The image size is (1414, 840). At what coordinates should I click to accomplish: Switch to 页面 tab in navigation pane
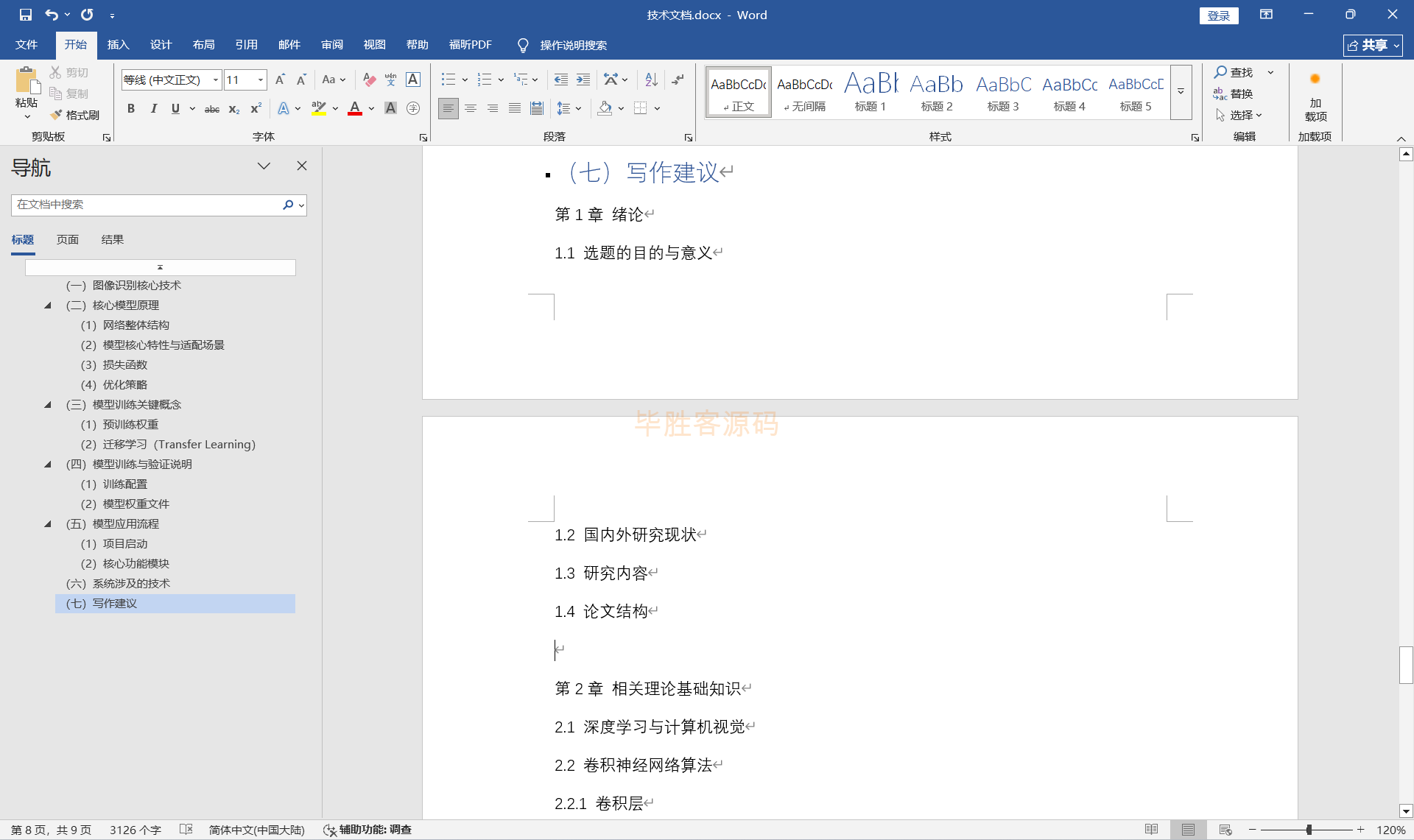68,240
